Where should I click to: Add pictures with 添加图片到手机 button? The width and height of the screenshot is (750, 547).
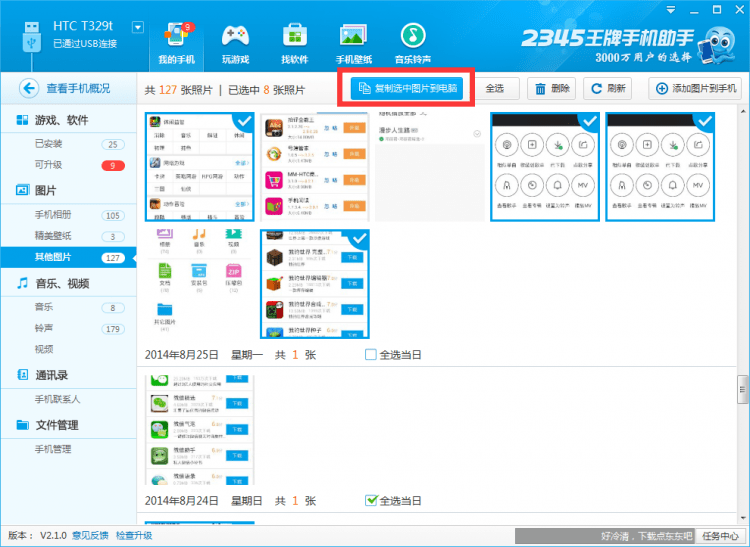coord(696,89)
